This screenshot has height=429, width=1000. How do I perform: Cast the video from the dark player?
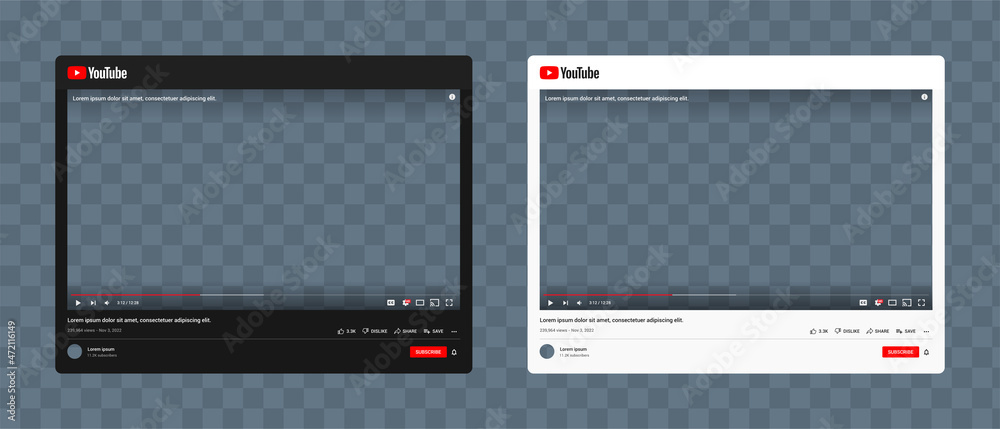click(434, 303)
